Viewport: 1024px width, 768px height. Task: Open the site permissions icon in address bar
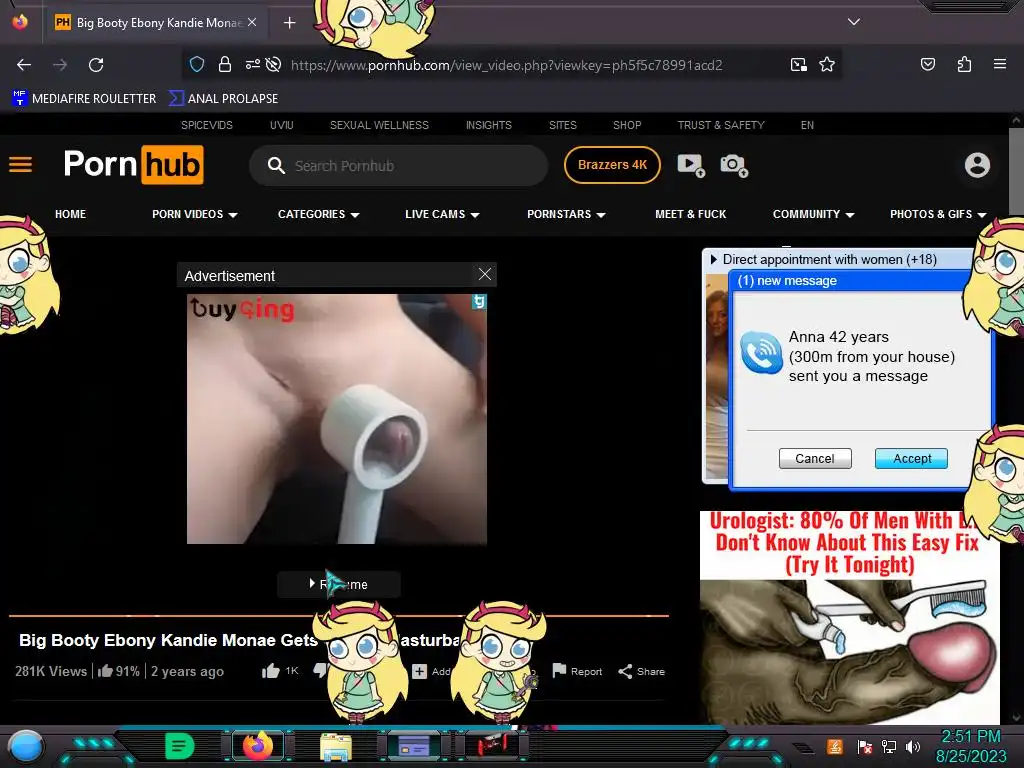pyautogui.click(x=252, y=65)
